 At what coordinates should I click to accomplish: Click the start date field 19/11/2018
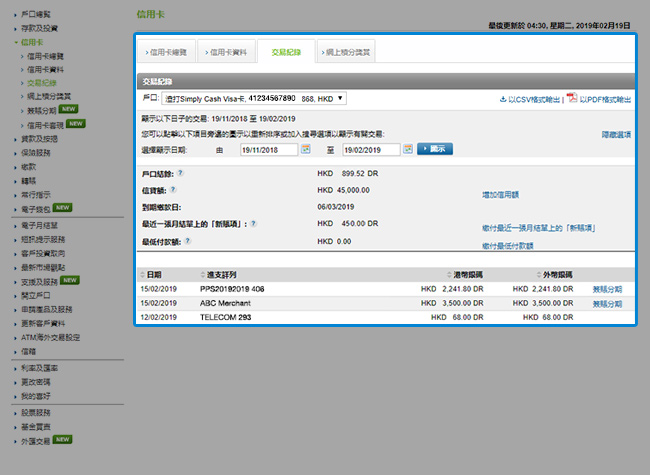[x=269, y=149]
